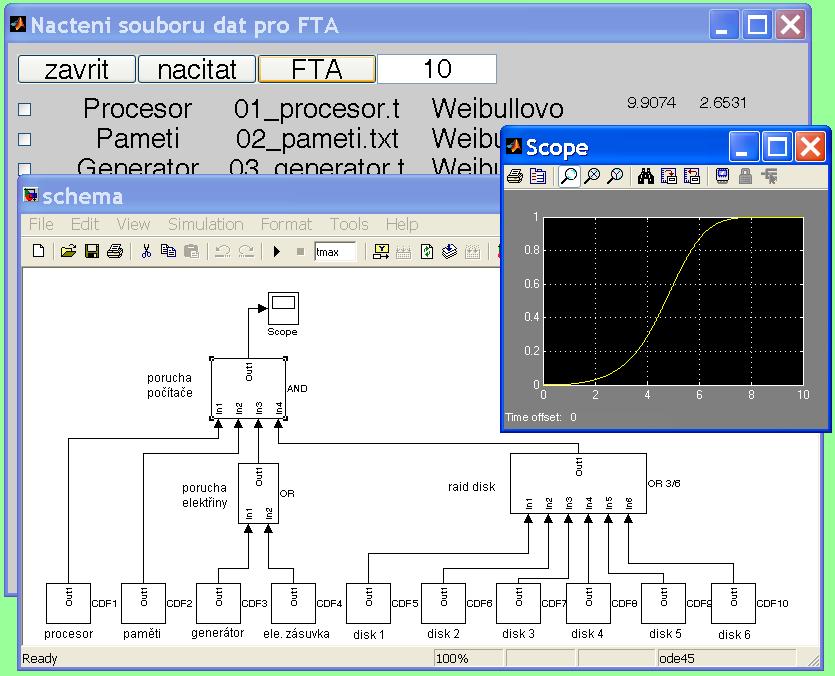The height and width of the screenshot is (676, 835).
Task: Click the New model icon in schema toolbar
Action: click(38, 251)
